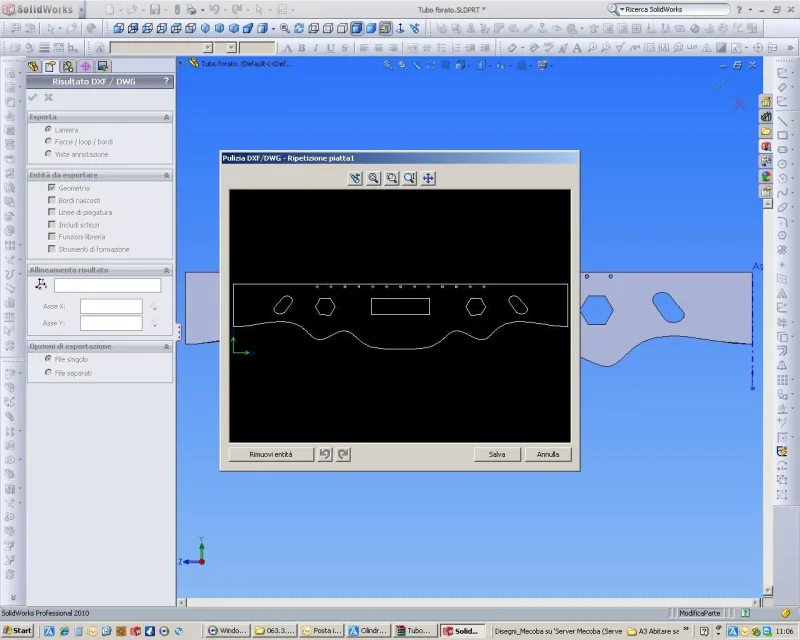
Task: Click the X cancel icon in Risultato DXF/DWG
Action: click(48, 97)
